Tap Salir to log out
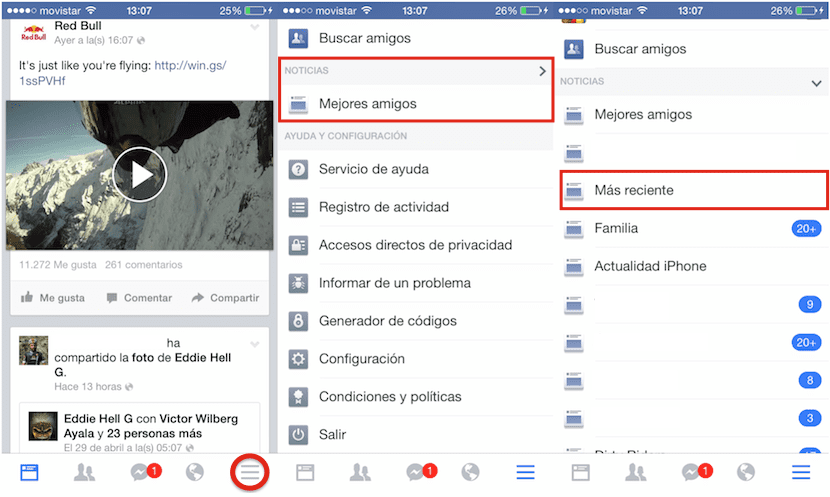The image size is (830, 497). [x=416, y=435]
